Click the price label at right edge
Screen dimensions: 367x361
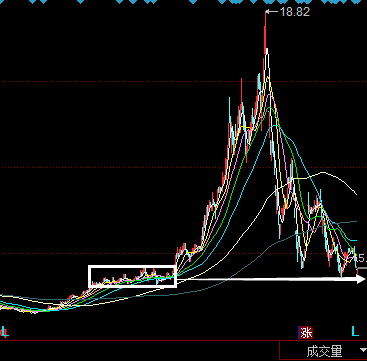coord(362,257)
